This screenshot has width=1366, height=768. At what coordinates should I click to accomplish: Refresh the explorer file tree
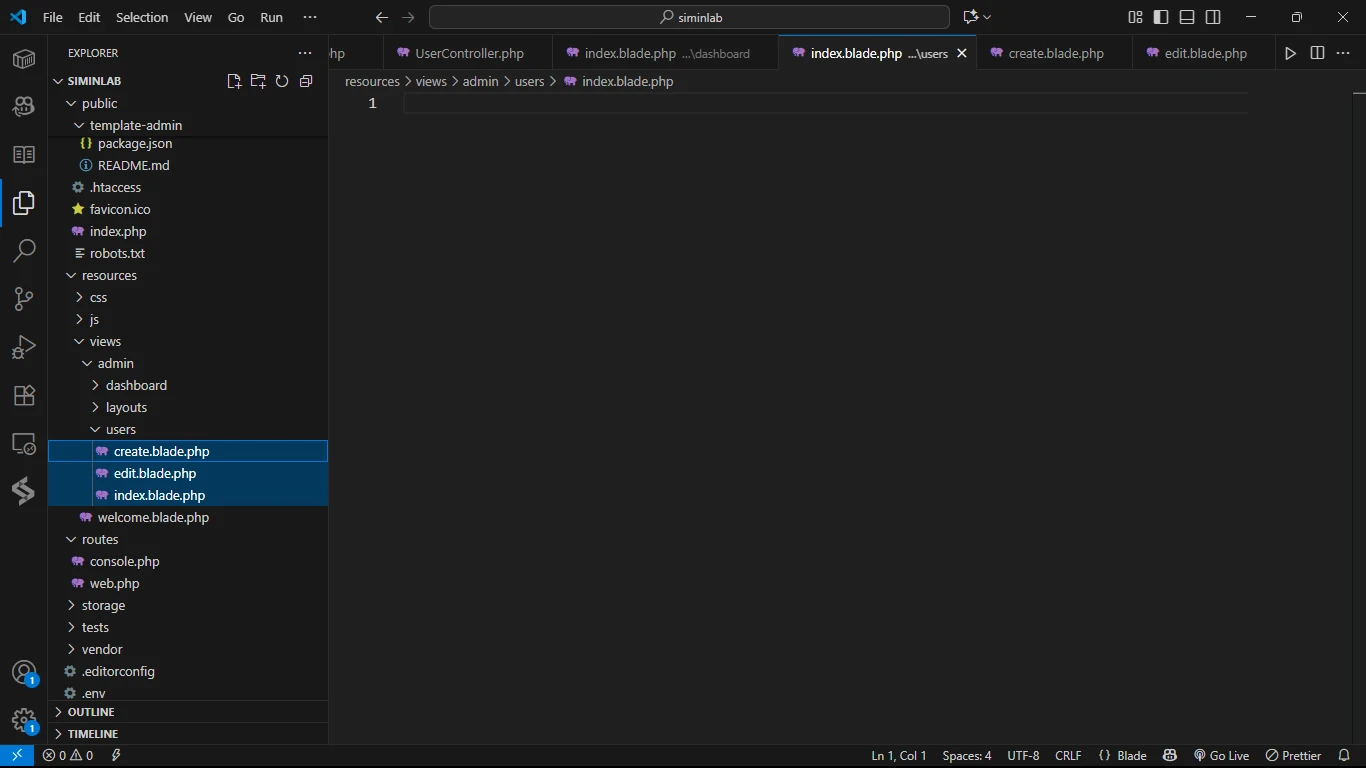click(x=282, y=81)
